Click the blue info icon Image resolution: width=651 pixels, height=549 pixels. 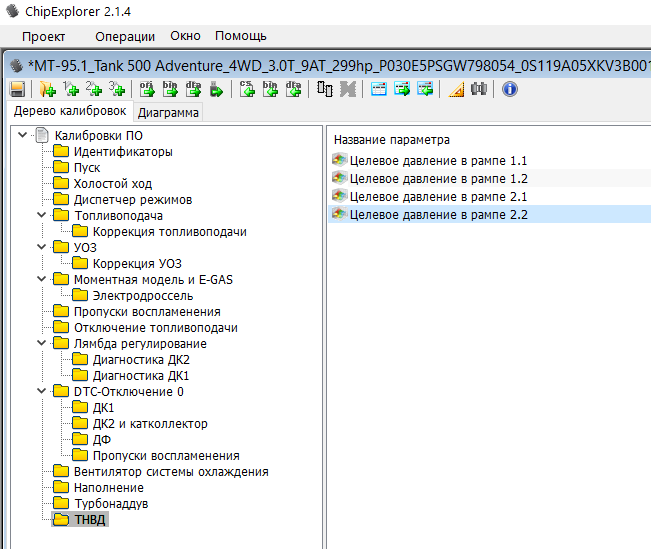point(510,89)
